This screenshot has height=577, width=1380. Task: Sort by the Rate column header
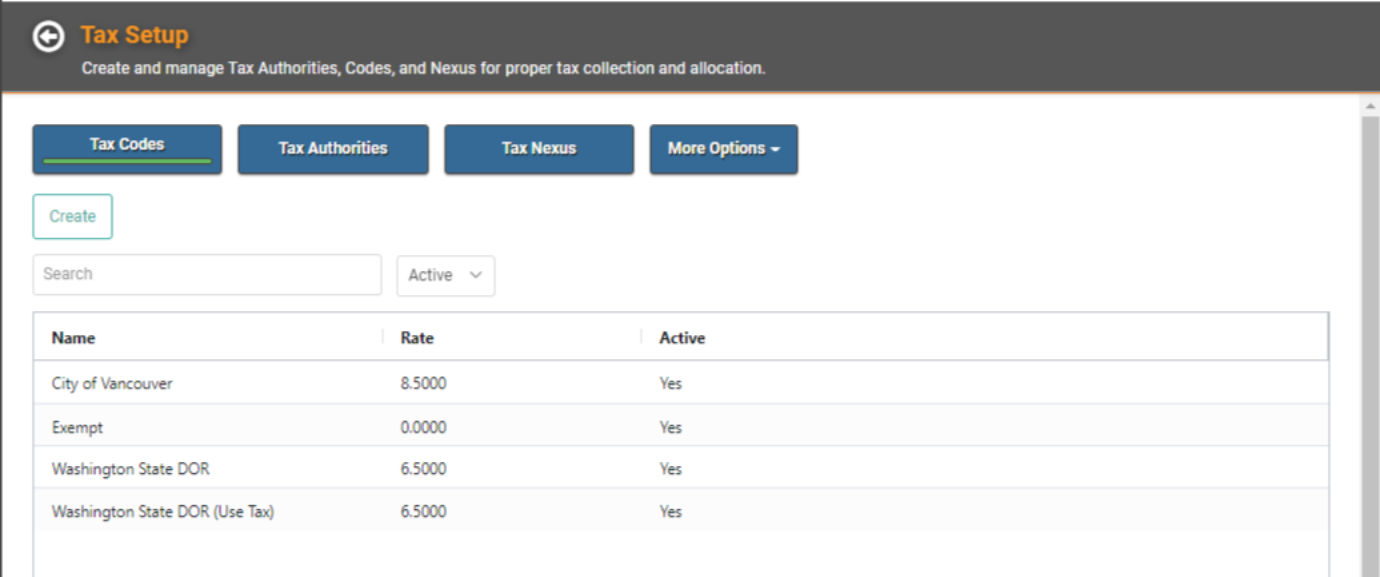417,338
